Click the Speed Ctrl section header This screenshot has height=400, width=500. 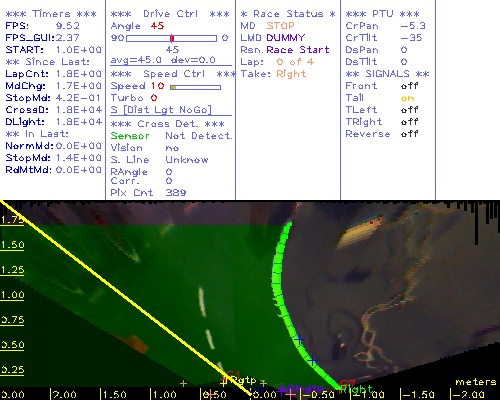pos(173,74)
